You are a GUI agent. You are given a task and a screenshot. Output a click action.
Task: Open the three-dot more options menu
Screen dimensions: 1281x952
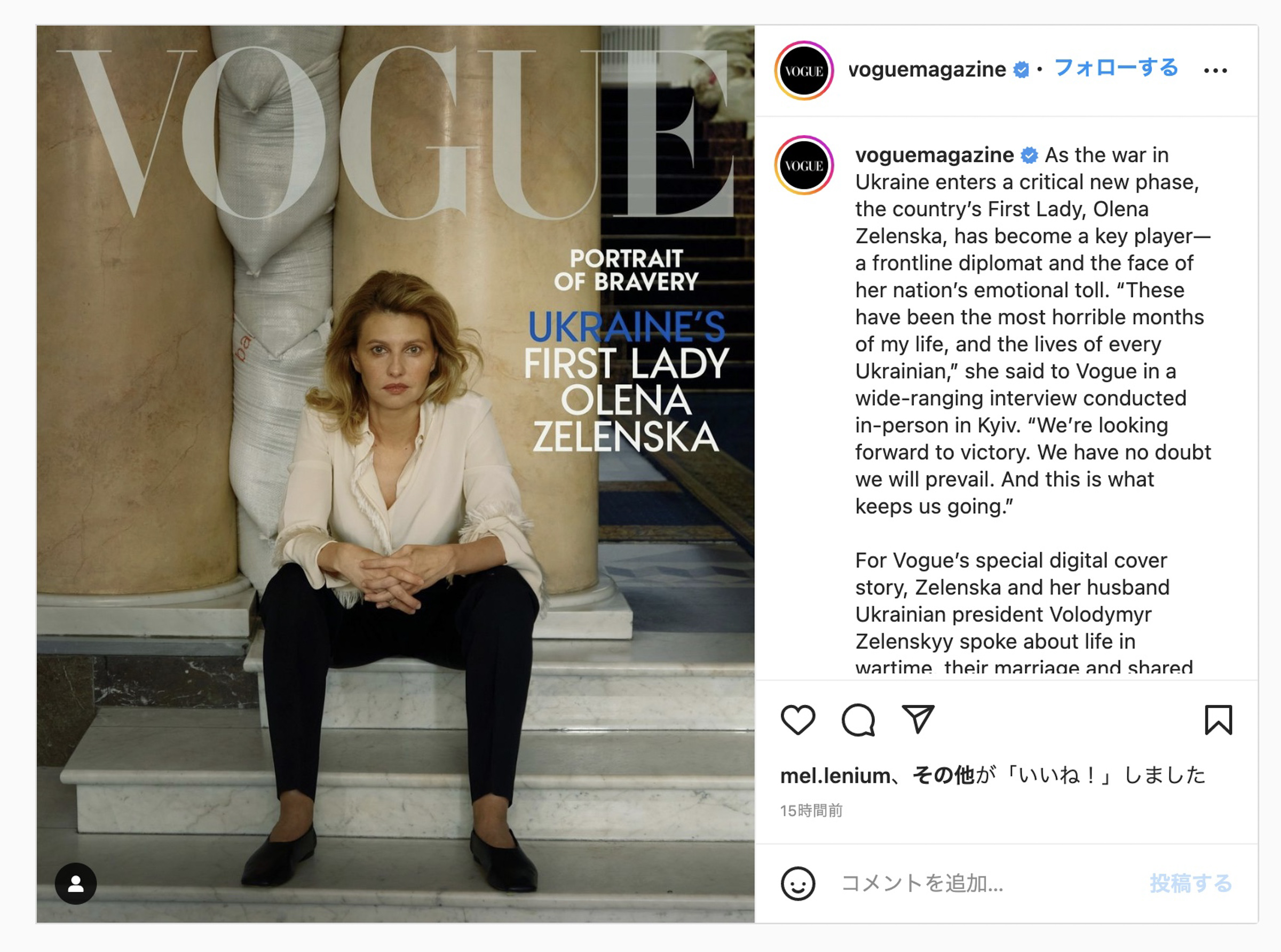click(x=1215, y=71)
